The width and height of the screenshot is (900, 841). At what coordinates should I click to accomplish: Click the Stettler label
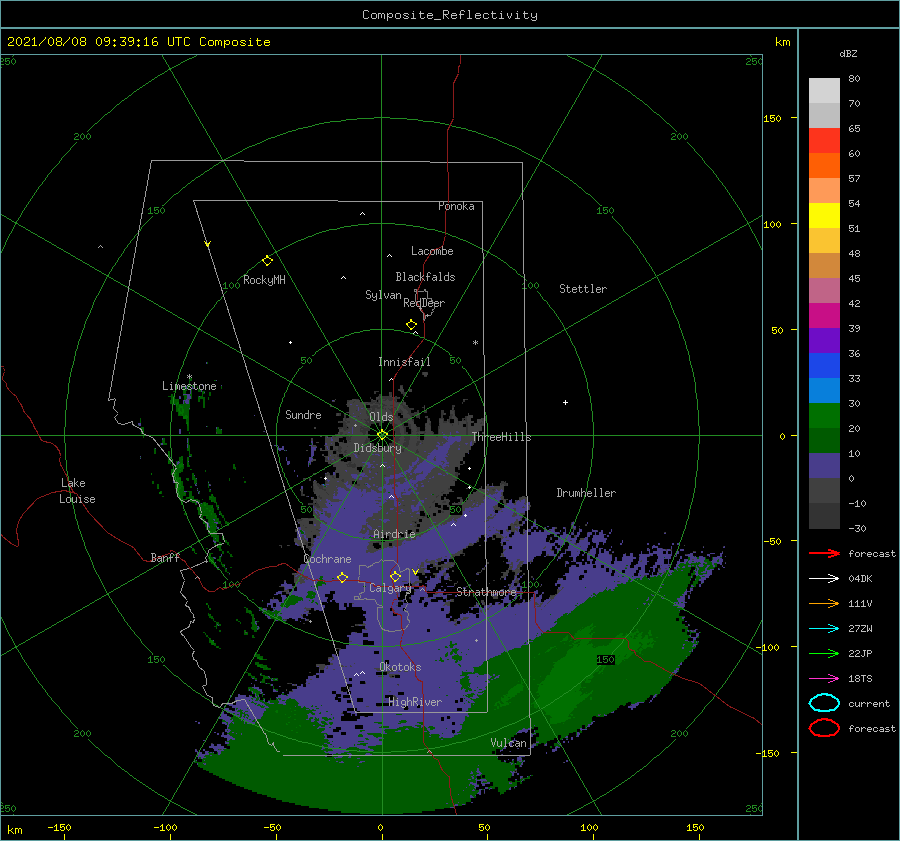583,289
